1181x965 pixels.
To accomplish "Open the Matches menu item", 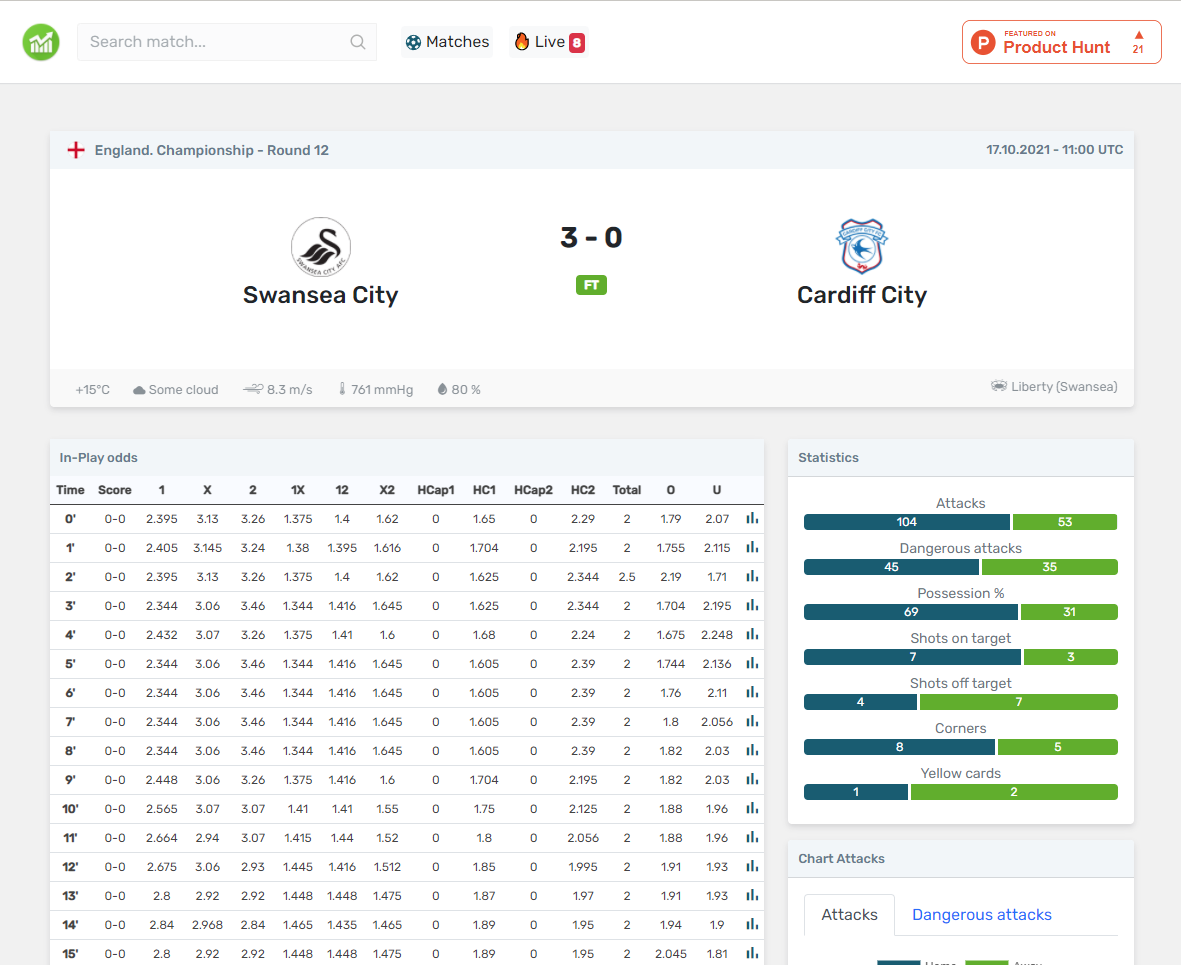I will pos(447,42).
